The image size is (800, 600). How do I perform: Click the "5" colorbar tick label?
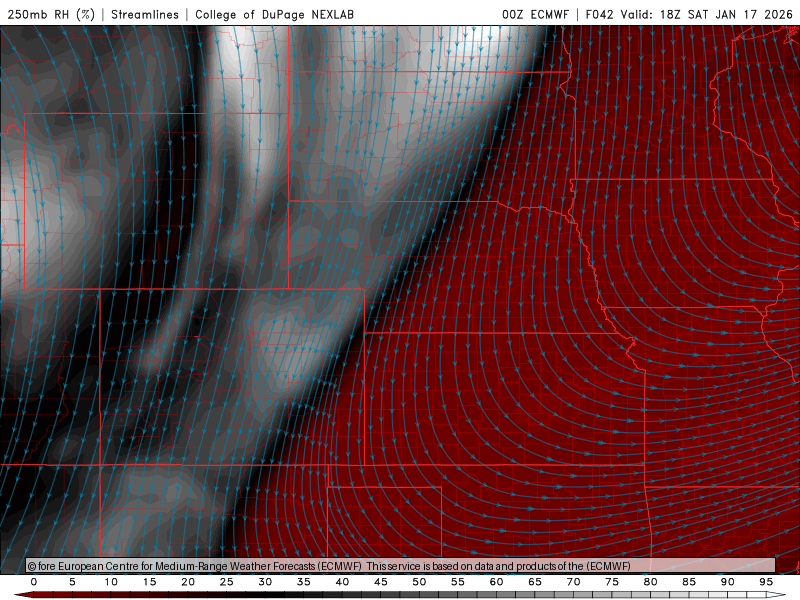tap(72, 582)
